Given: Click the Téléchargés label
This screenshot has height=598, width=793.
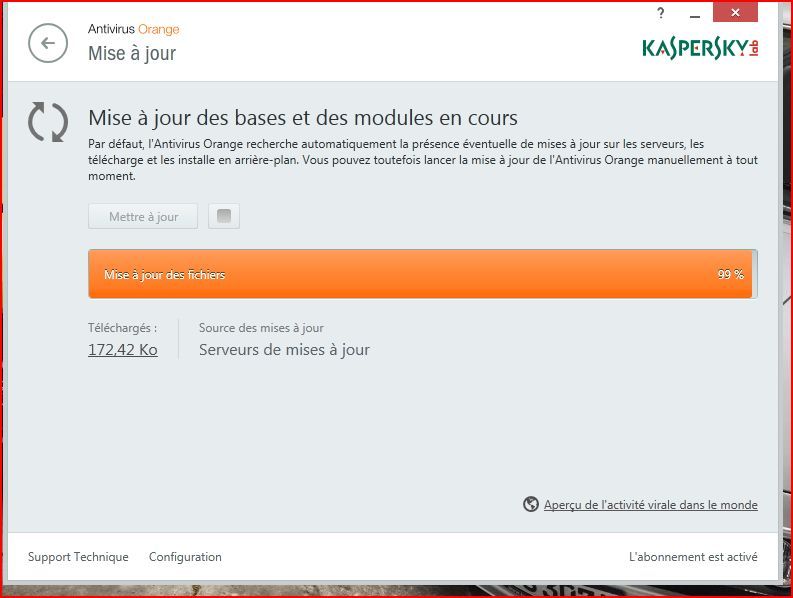Looking at the screenshot, I should (122, 328).
